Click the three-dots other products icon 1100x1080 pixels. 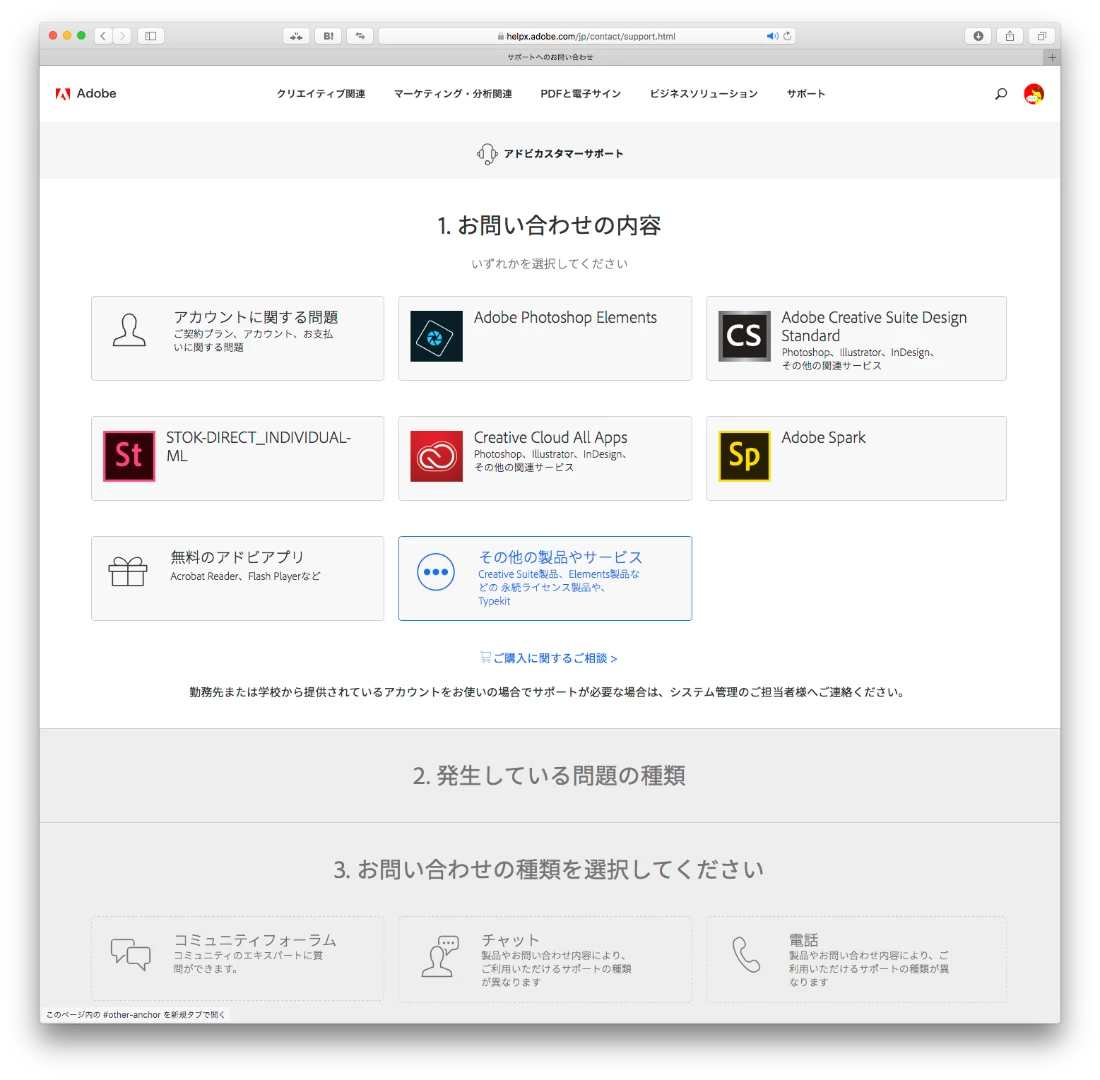(x=436, y=572)
